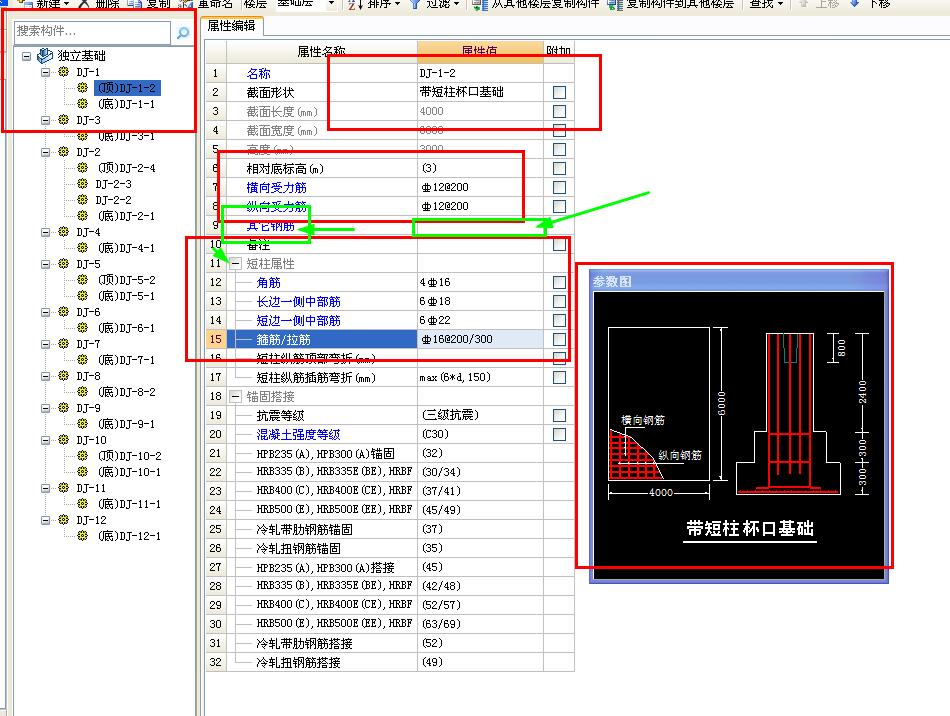Tick the 附加 checkbox for 截面形状
The height and width of the screenshot is (716, 950).
pyautogui.click(x=559, y=92)
